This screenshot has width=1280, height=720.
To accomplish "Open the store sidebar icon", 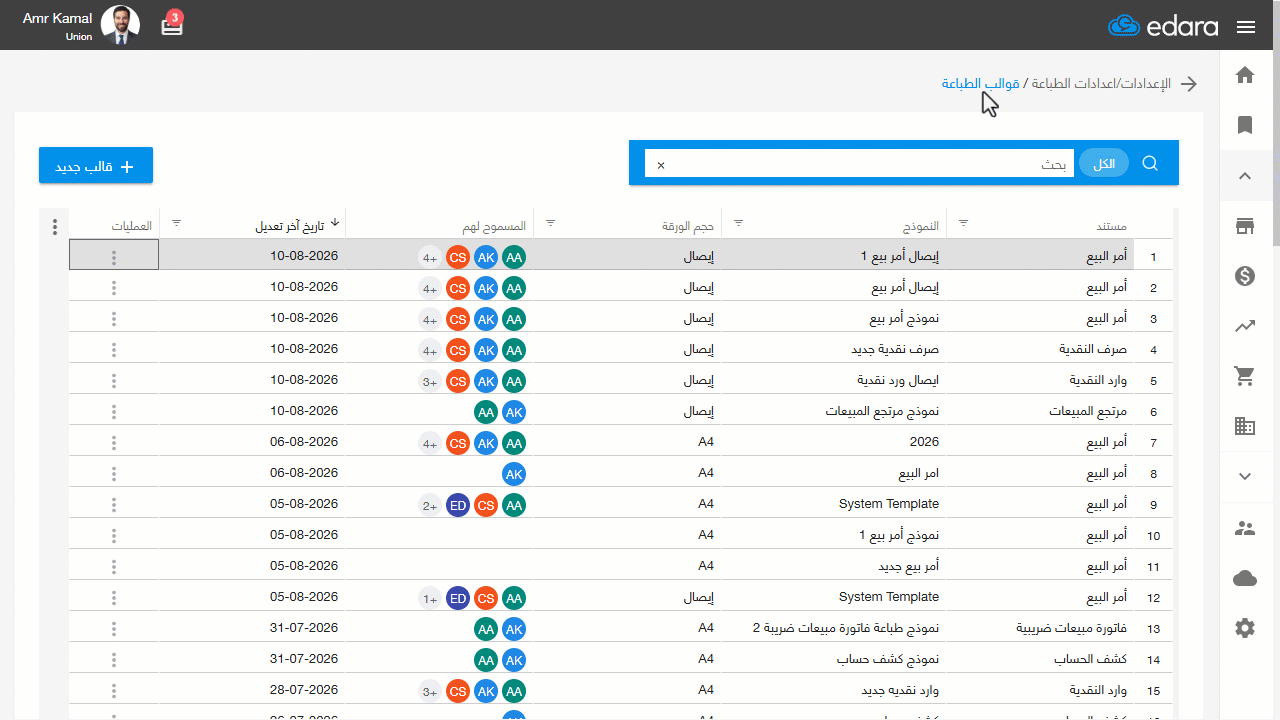I will 1245,226.
